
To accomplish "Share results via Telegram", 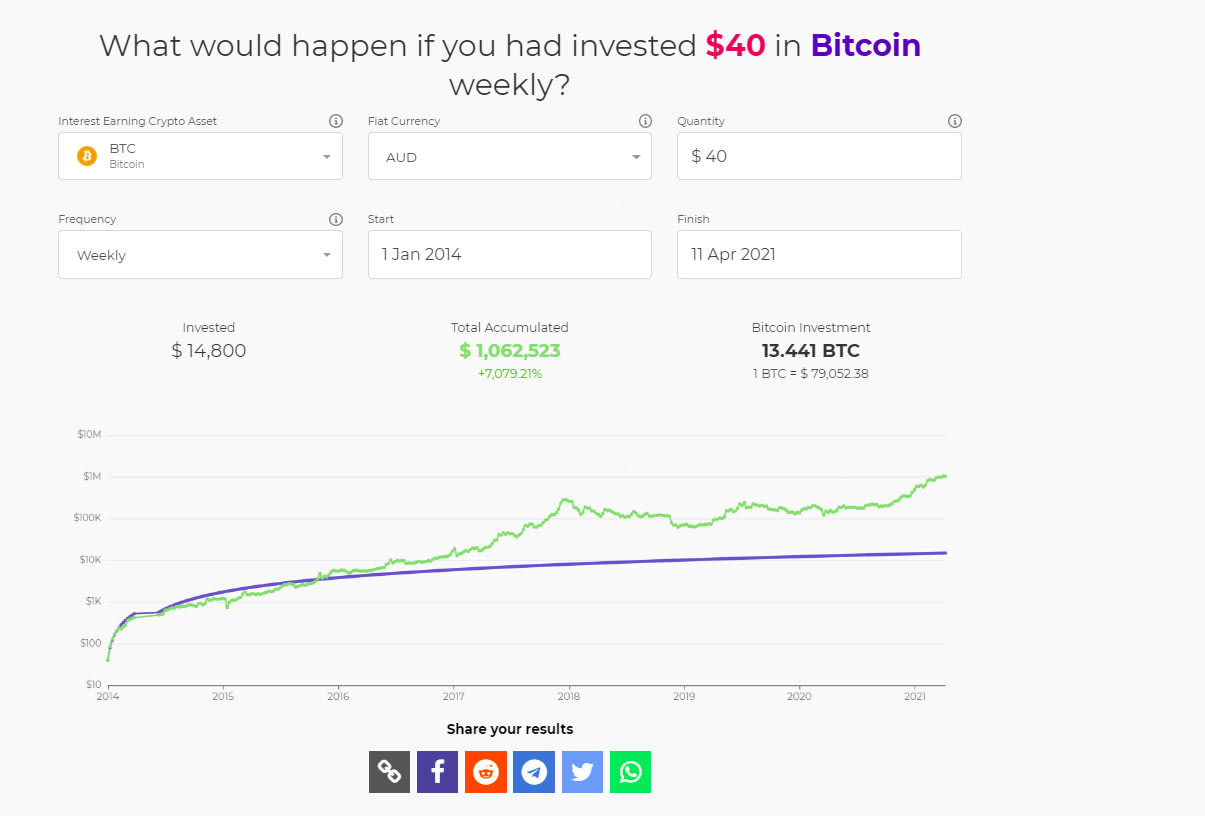I will click(534, 772).
